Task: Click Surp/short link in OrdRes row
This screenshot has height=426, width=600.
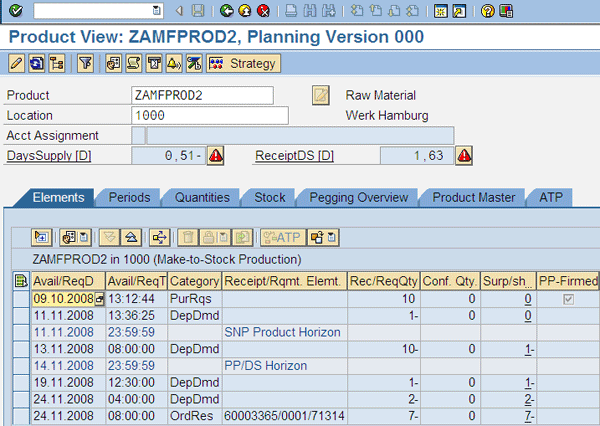Action: tap(530, 415)
